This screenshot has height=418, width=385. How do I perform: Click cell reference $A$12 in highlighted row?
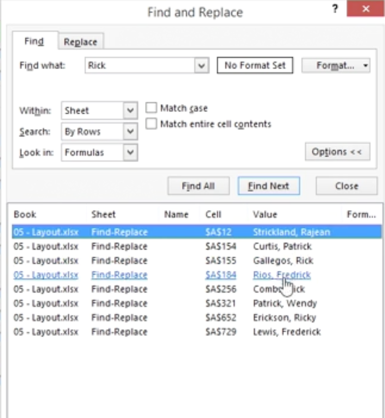tap(218, 232)
